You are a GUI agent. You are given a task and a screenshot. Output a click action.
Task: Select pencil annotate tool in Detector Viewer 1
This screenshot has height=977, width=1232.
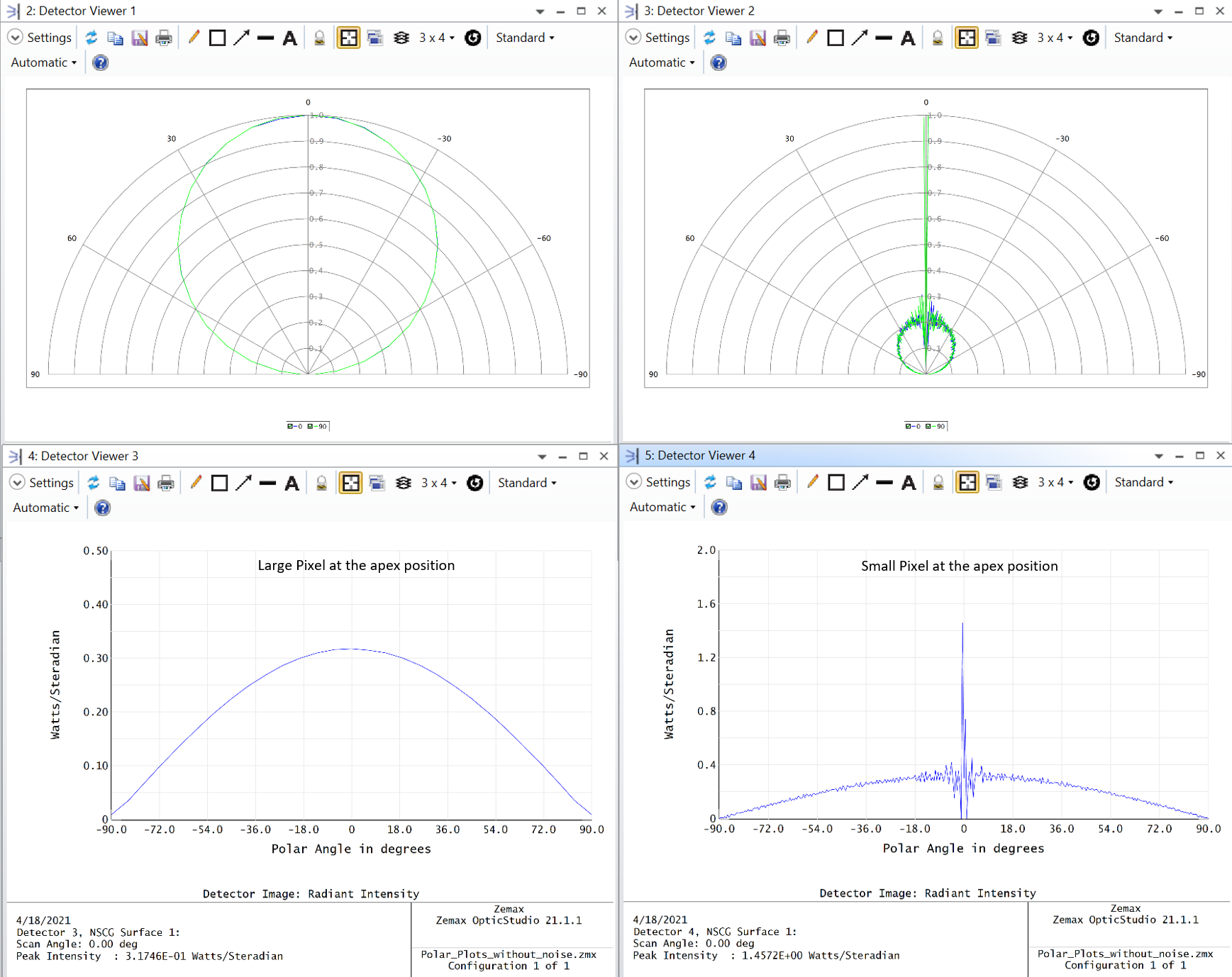(194, 38)
